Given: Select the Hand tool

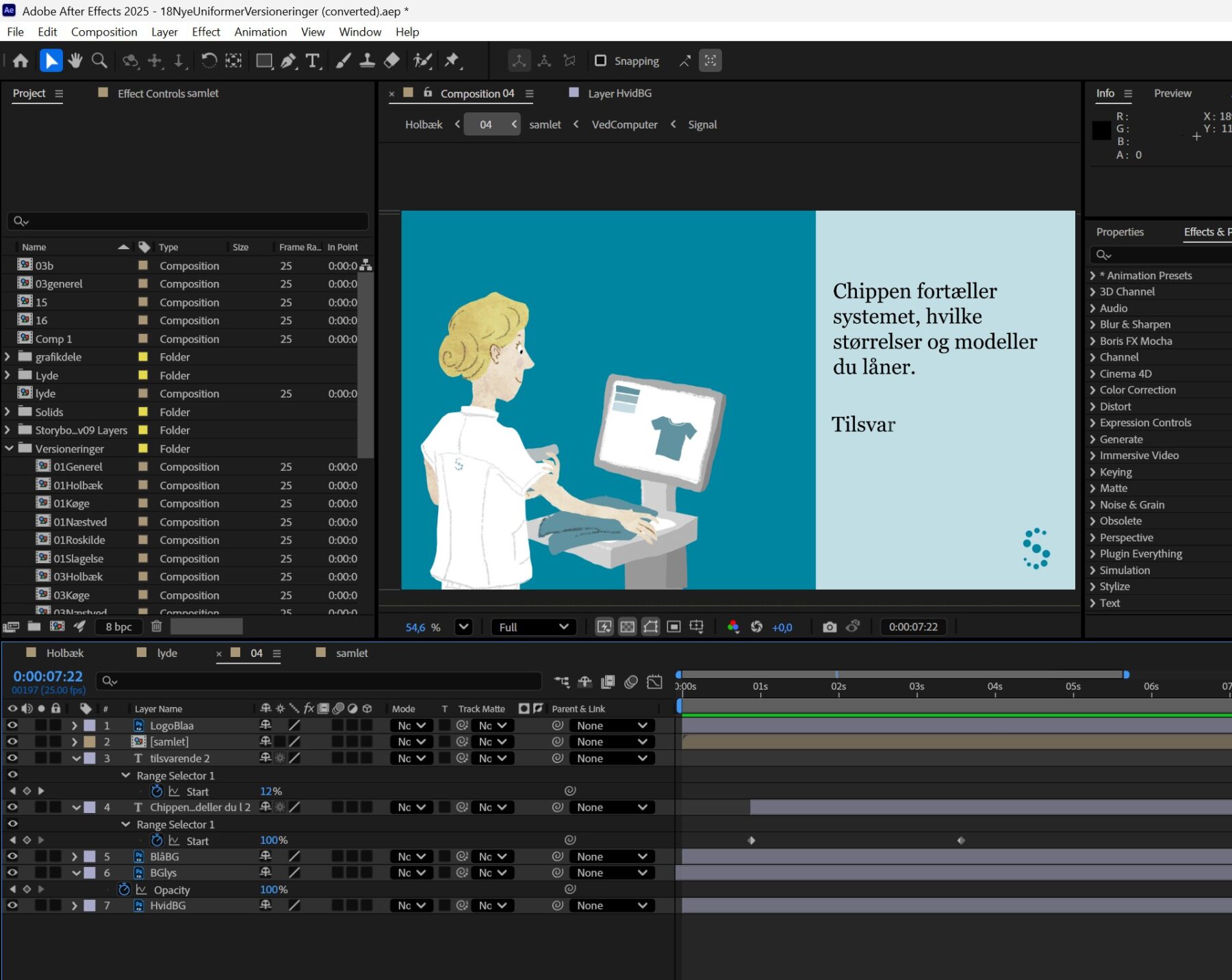Looking at the screenshot, I should coord(75,61).
